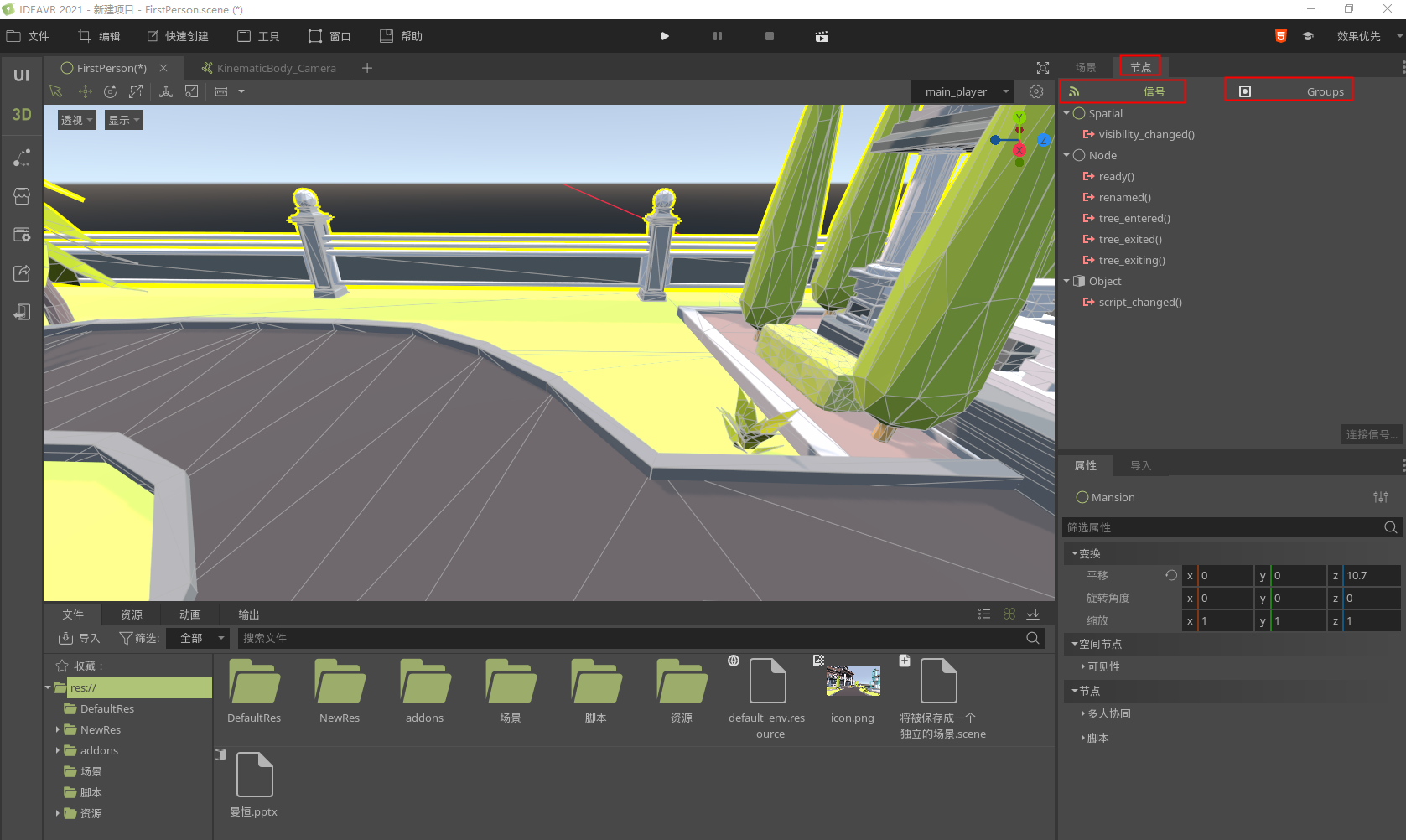This screenshot has height=840, width=1406.
Task: Switch to the 资源 bottom tab
Action: pyautogui.click(x=132, y=614)
